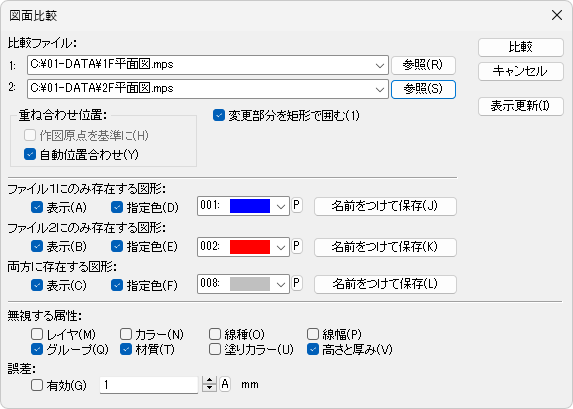Close the 図面比較 dialog
The width and height of the screenshot is (573, 409).
(557, 15)
